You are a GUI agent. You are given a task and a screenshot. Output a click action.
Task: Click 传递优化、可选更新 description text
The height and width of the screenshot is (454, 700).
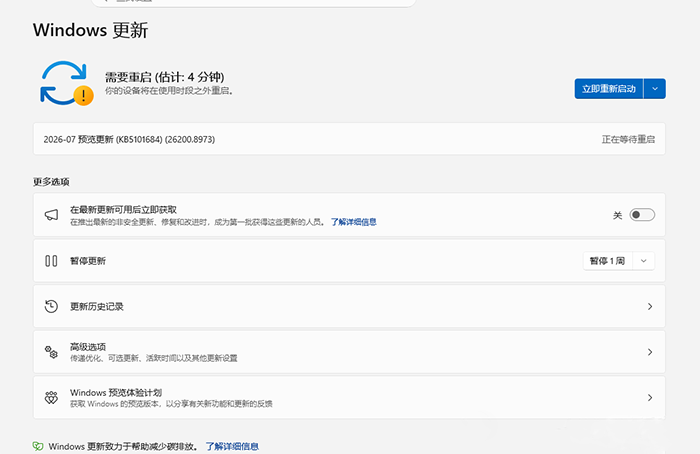pyautogui.click(x=154, y=358)
